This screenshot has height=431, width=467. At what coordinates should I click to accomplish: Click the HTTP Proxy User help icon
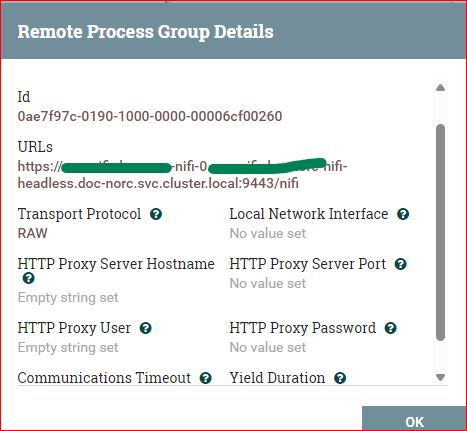tap(146, 328)
